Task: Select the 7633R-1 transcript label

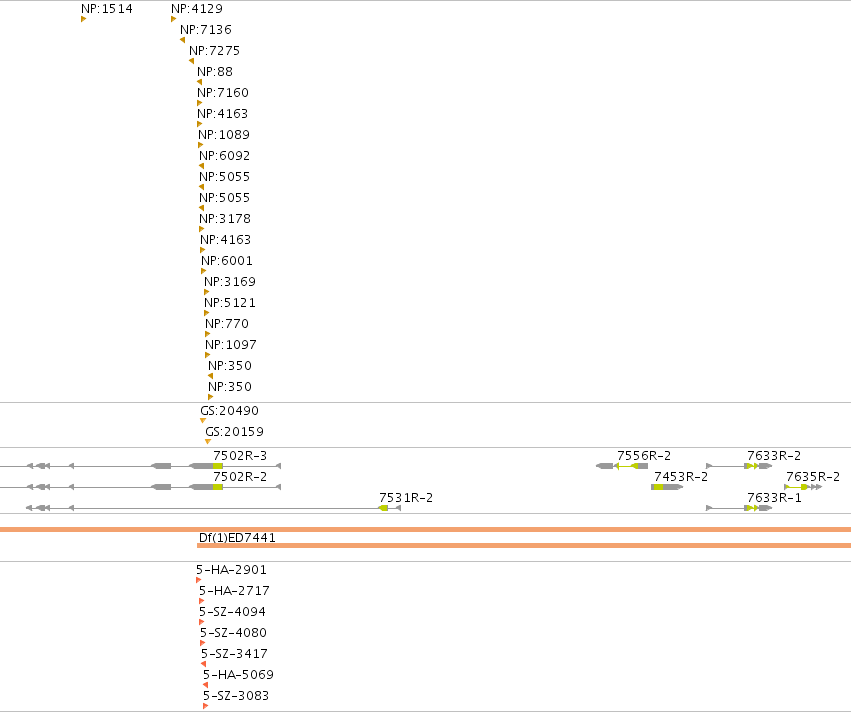Action: click(x=774, y=498)
